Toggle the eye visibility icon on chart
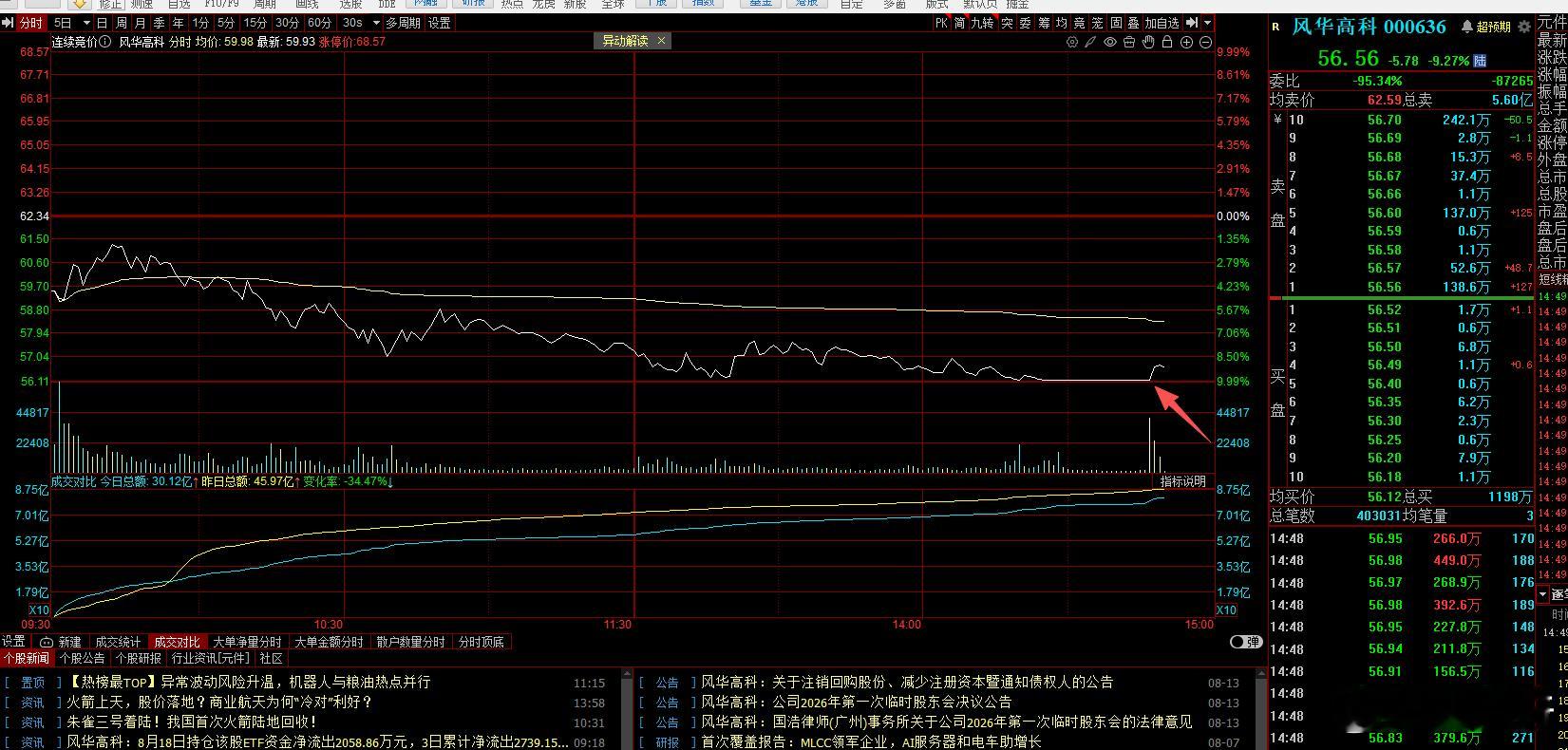This screenshot has height=750, width=1568. (x=1110, y=43)
